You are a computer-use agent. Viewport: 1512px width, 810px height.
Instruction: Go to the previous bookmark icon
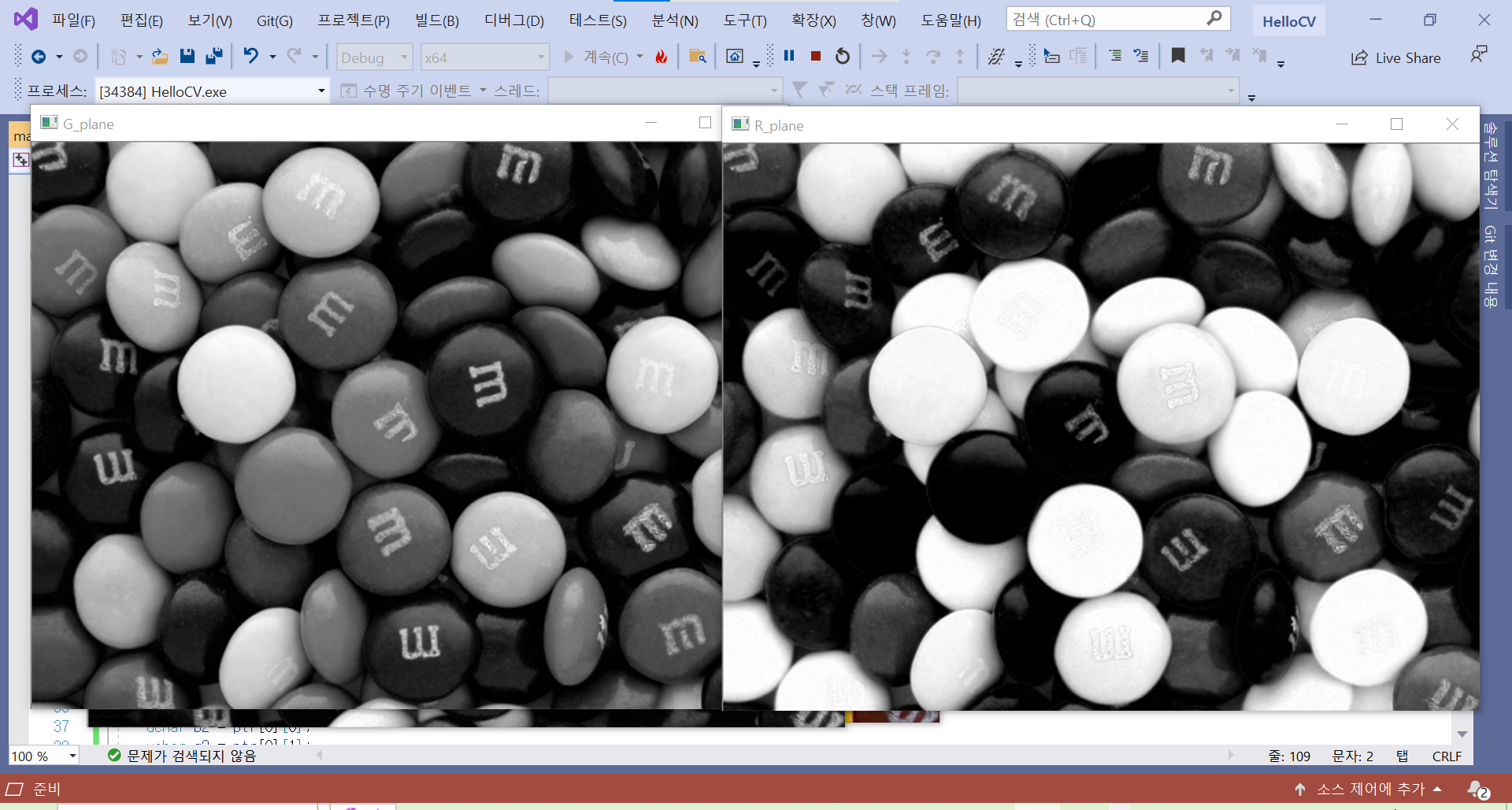pyautogui.click(x=1206, y=56)
